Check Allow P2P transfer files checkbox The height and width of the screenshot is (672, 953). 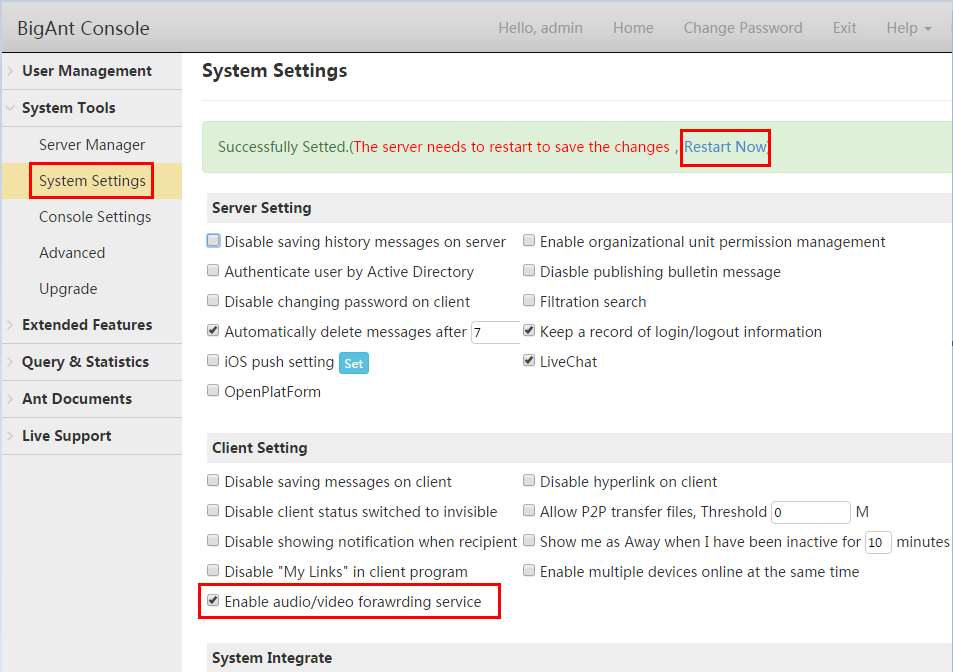[529, 510]
